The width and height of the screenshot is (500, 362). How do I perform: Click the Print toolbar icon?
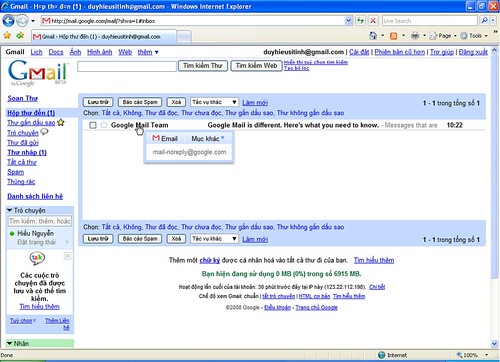point(415,35)
